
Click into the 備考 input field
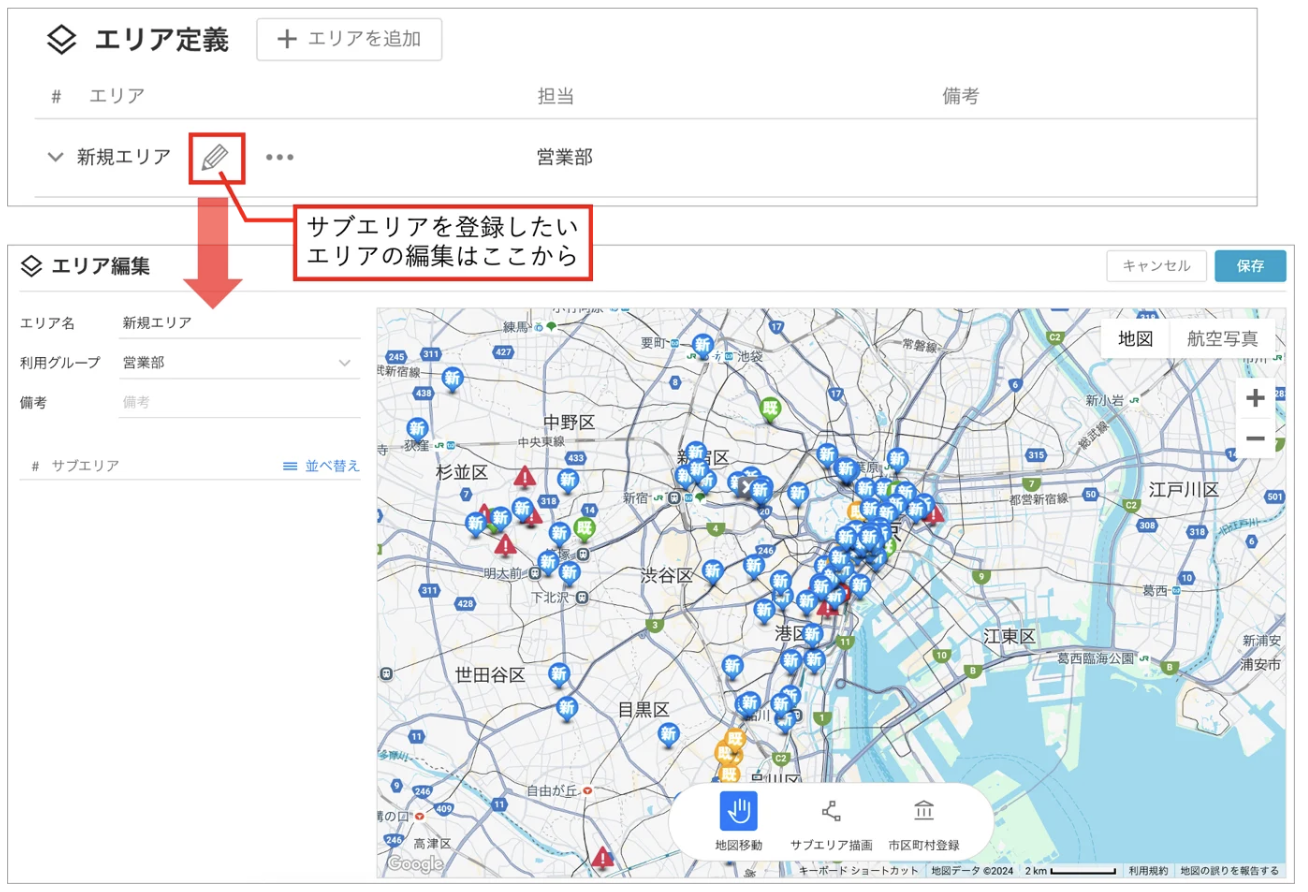(239, 402)
